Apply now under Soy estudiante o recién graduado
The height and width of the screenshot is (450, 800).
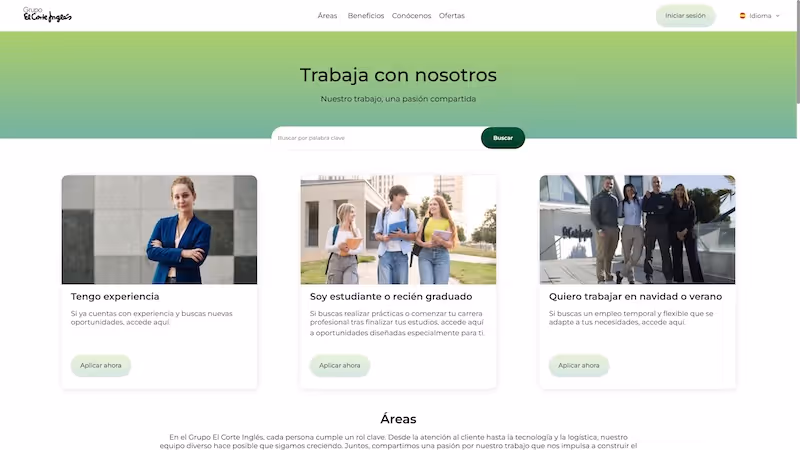[339, 365]
